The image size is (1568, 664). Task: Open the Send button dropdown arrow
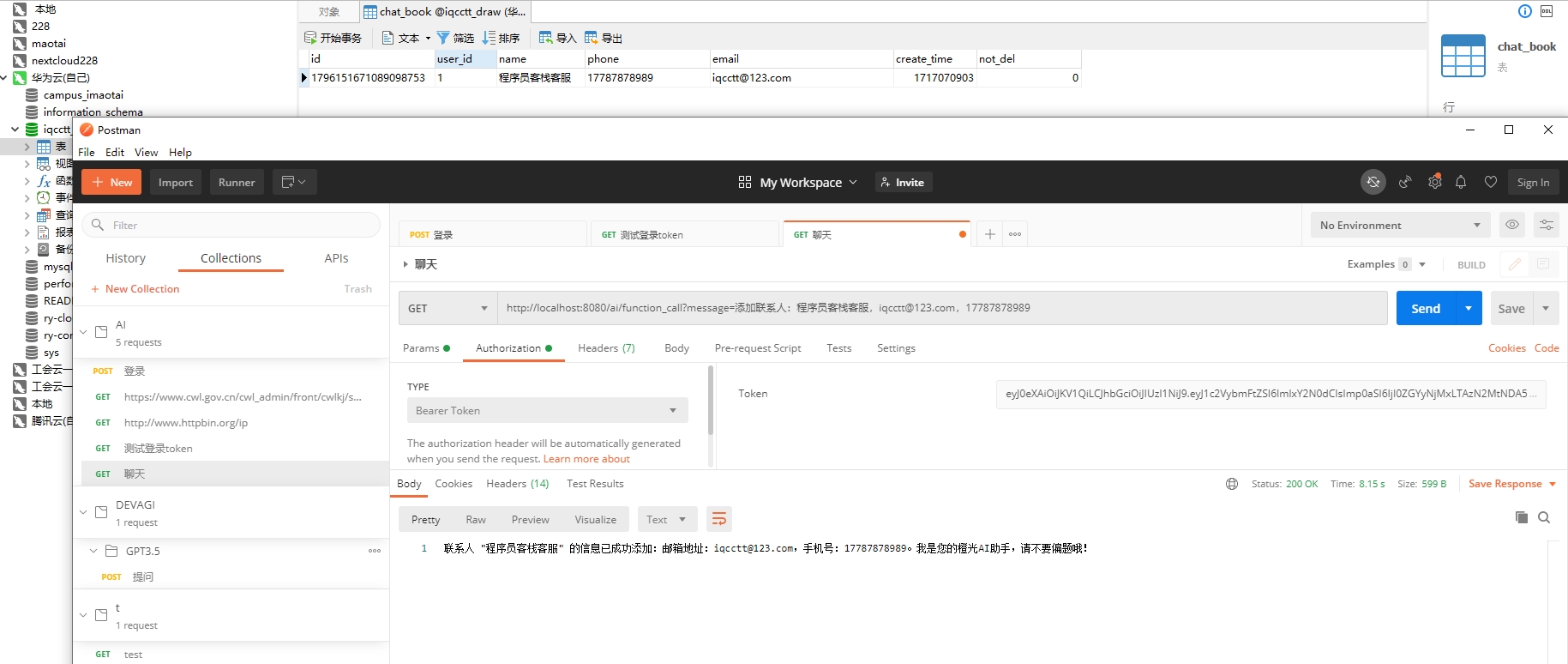(1469, 308)
